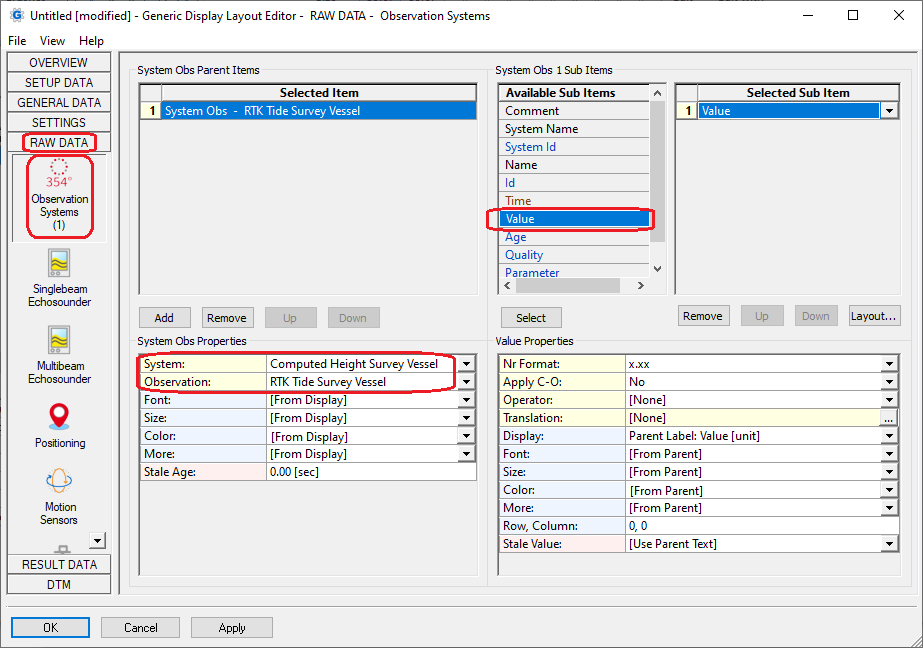Click the Positioning map pin icon
This screenshot has width=923, height=648.
pyautogui.click(x=59, y=416)
